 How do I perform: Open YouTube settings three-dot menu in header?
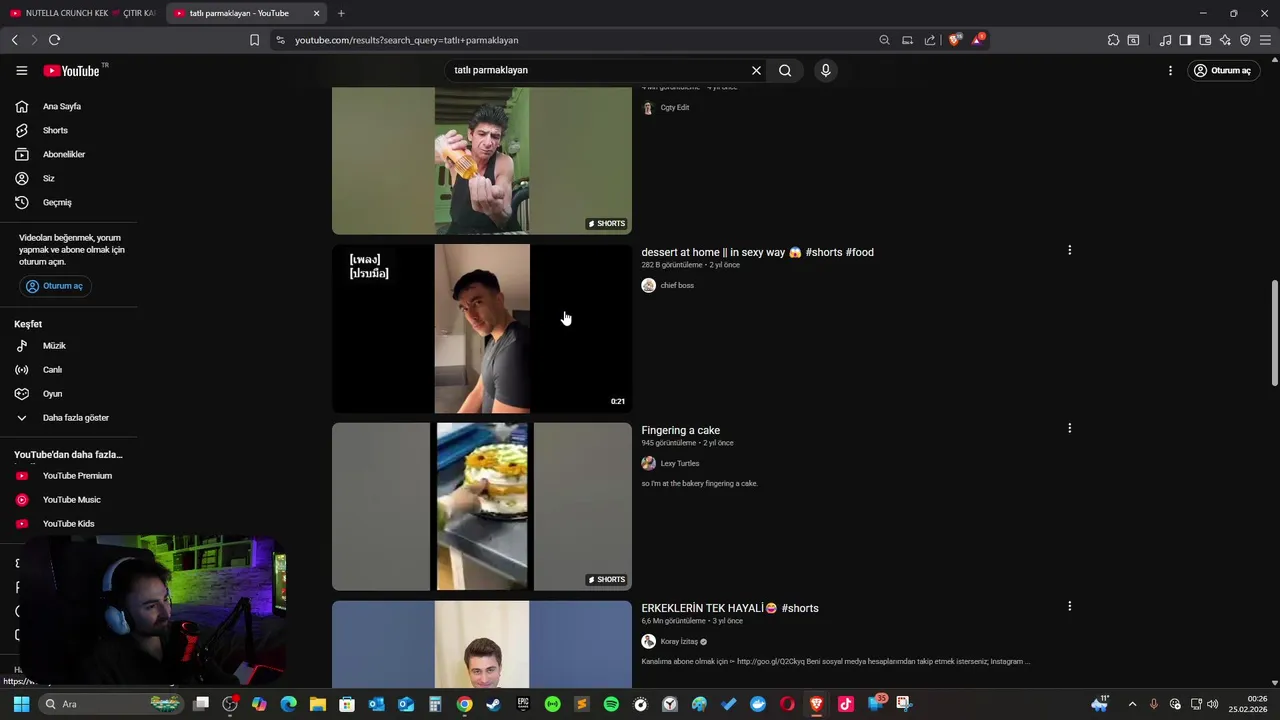[1170, 70]
